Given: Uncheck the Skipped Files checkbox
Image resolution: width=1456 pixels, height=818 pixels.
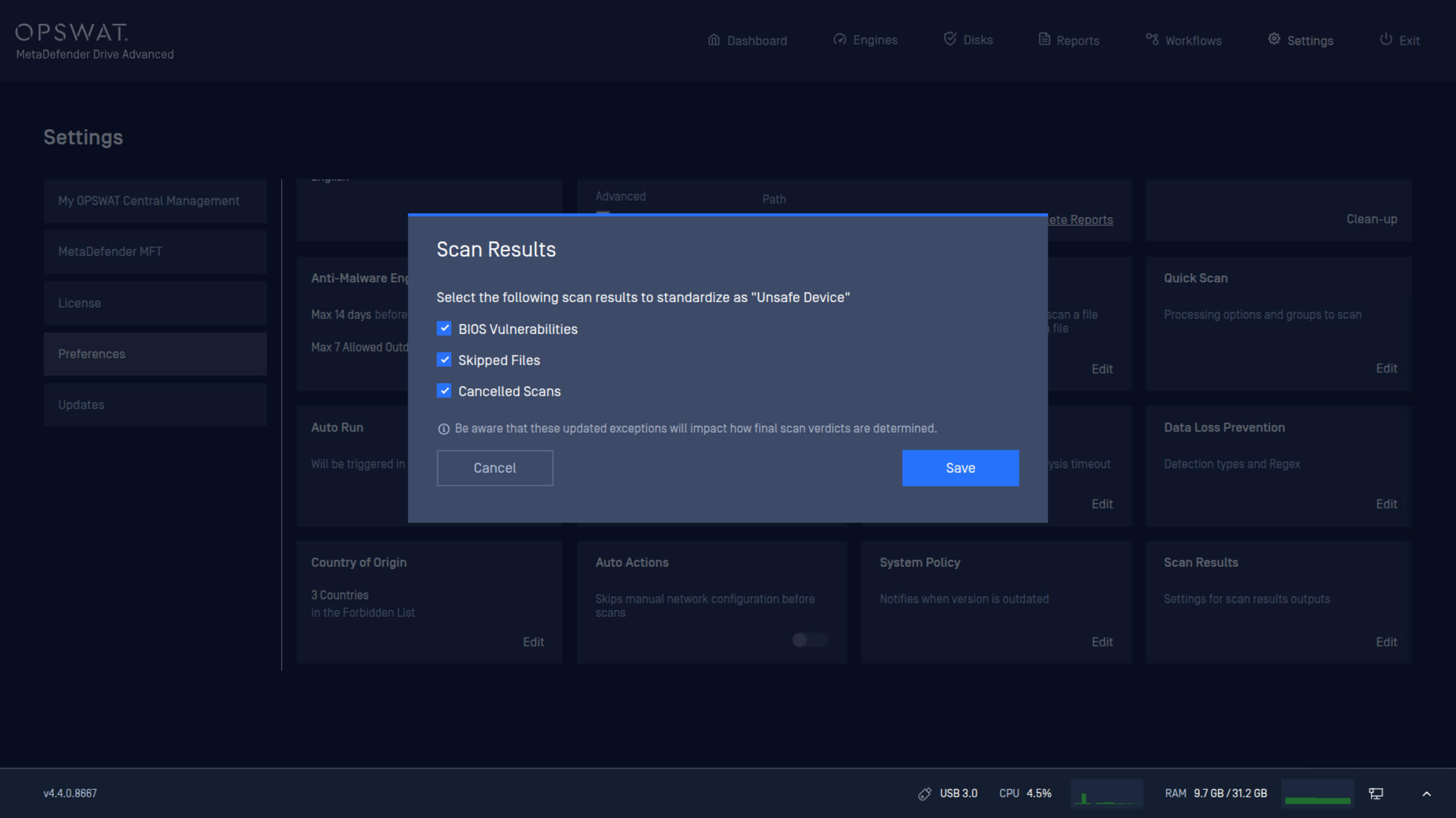Looking at the screenshot, I should click(444, 360).
